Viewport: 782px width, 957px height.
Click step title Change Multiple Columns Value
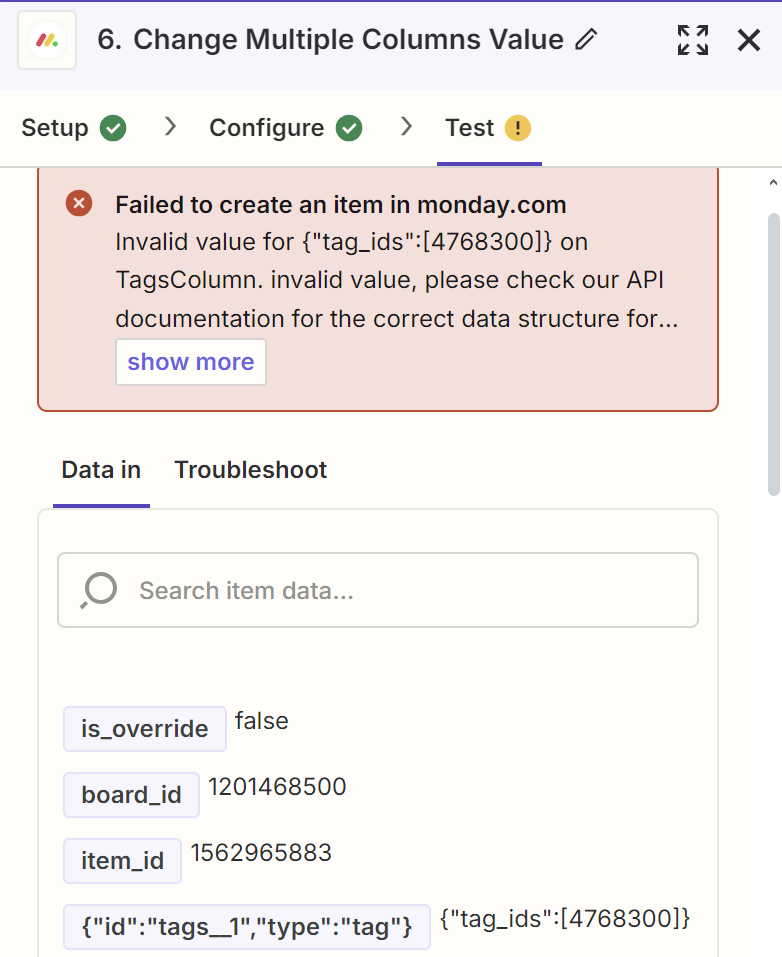(x=349, y=40)
